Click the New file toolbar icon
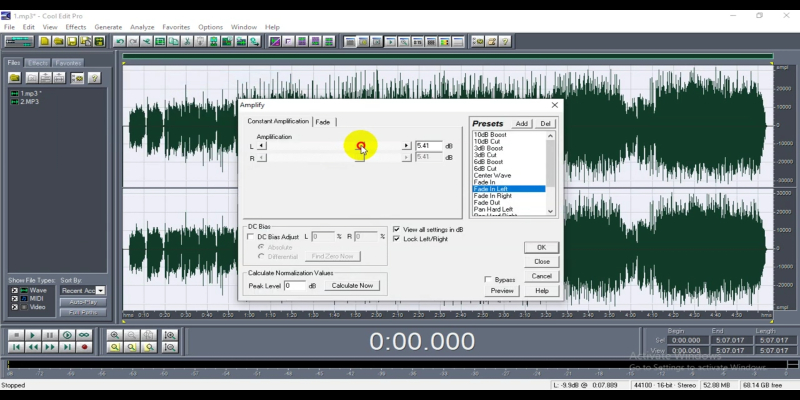This screenshot has width=800, height=400. 45,41
